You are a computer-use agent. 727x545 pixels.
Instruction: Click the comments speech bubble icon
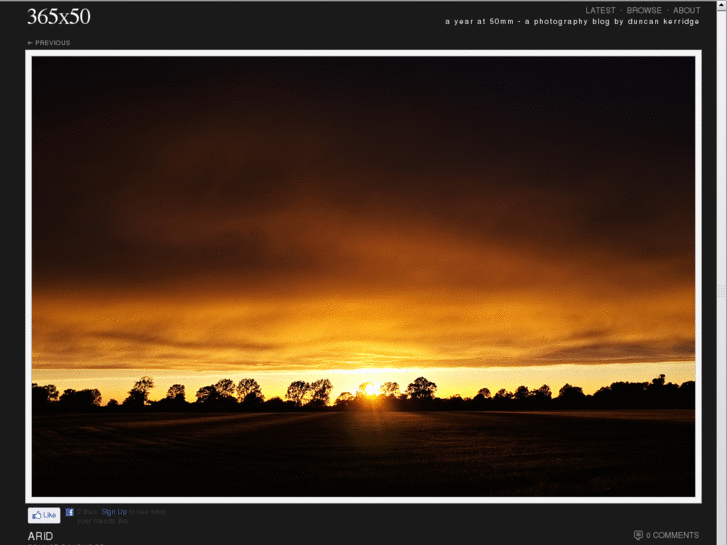click(638, 535)
